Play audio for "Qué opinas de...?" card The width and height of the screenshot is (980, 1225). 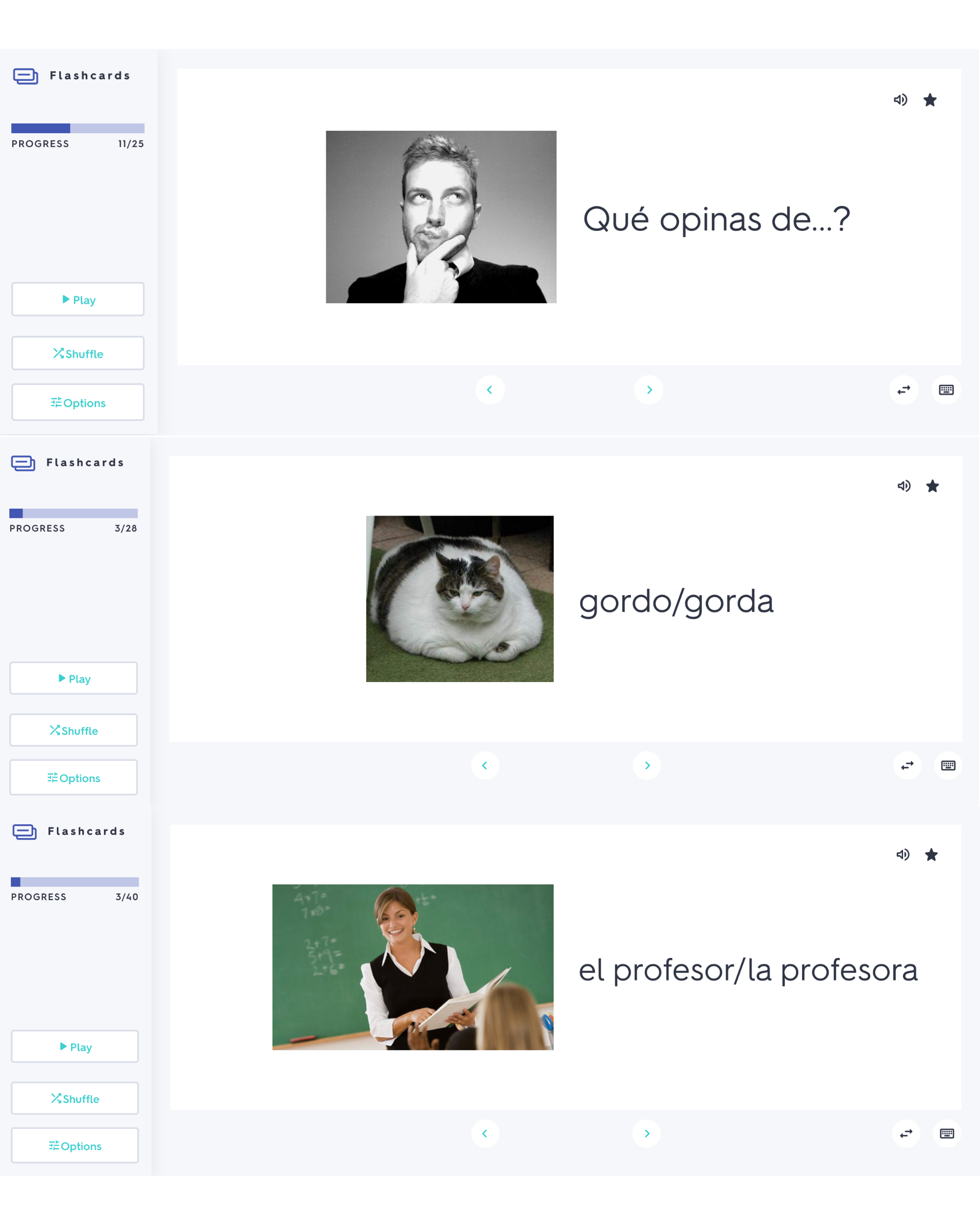point(901,100)
